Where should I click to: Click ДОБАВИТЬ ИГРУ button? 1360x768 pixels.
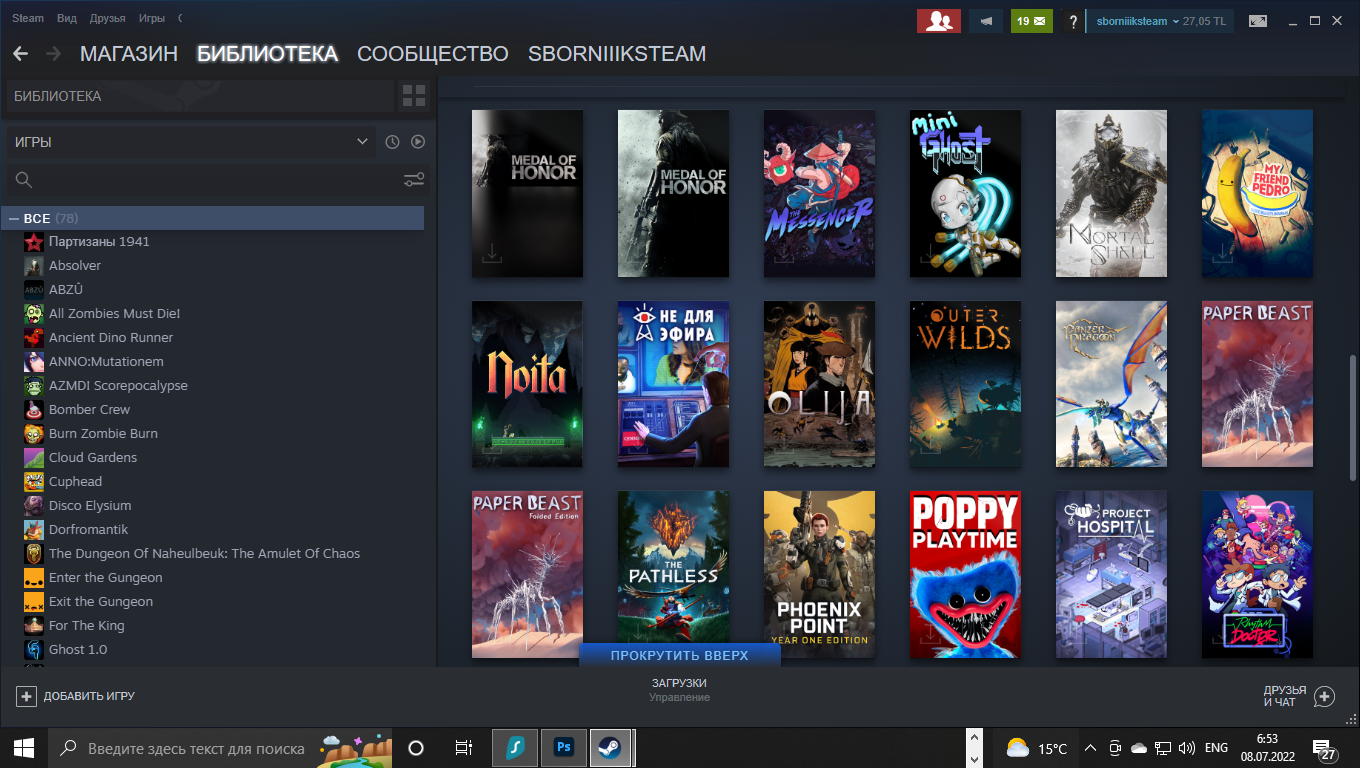(76, 696)
